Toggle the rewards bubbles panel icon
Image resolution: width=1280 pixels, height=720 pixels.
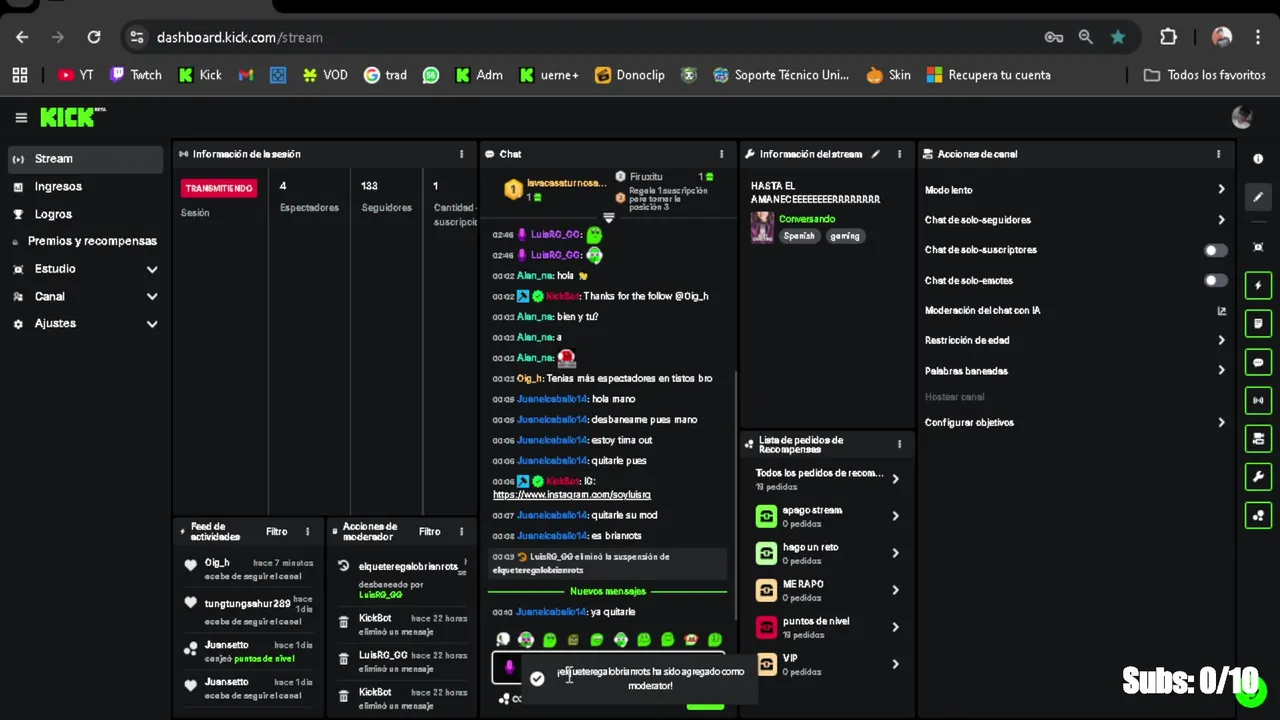1258,515
